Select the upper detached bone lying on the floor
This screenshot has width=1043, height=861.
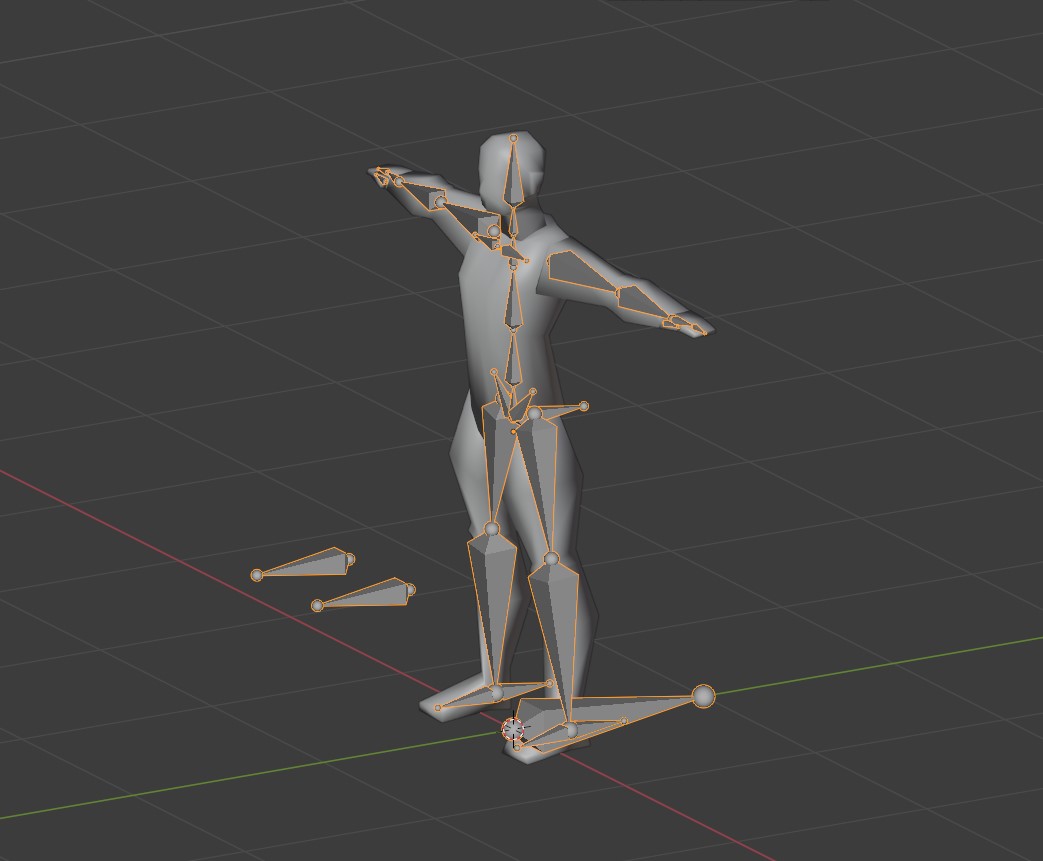[x=305, y=565]
